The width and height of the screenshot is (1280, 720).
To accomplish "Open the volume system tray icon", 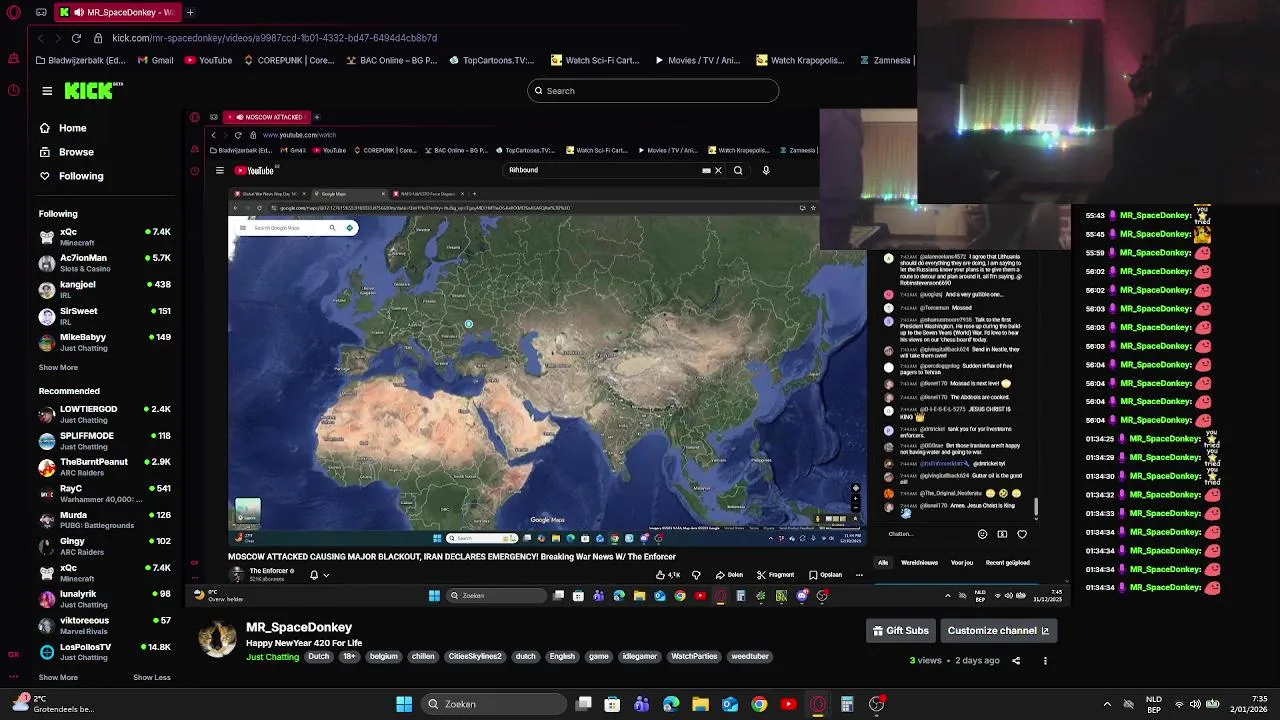I will (1195, 704).
